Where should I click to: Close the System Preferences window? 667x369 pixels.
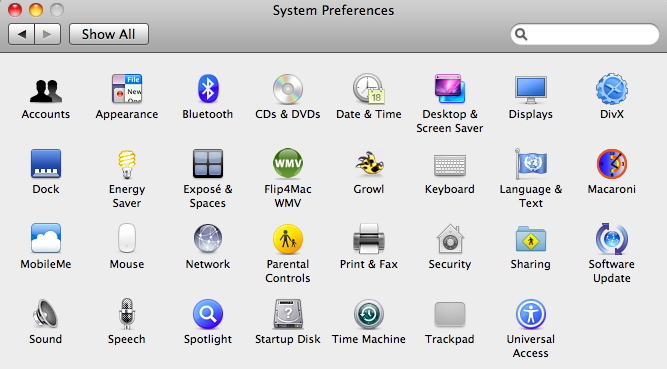click(15, 9)
